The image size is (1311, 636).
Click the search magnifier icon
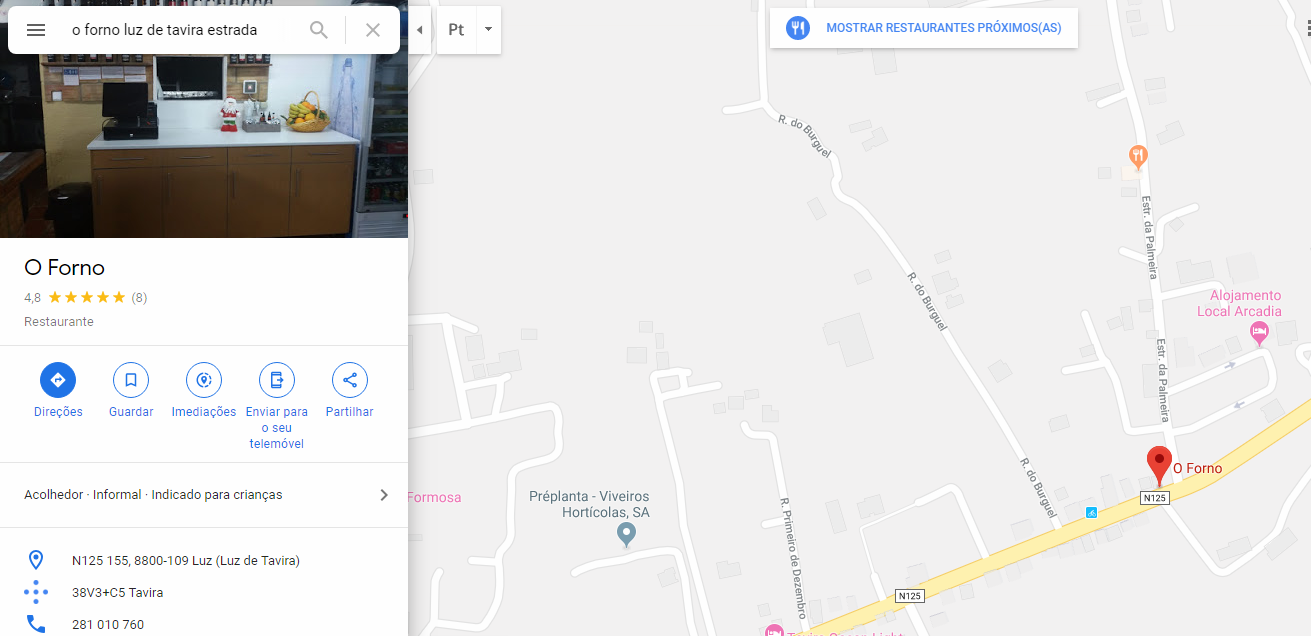coord(319,30)
